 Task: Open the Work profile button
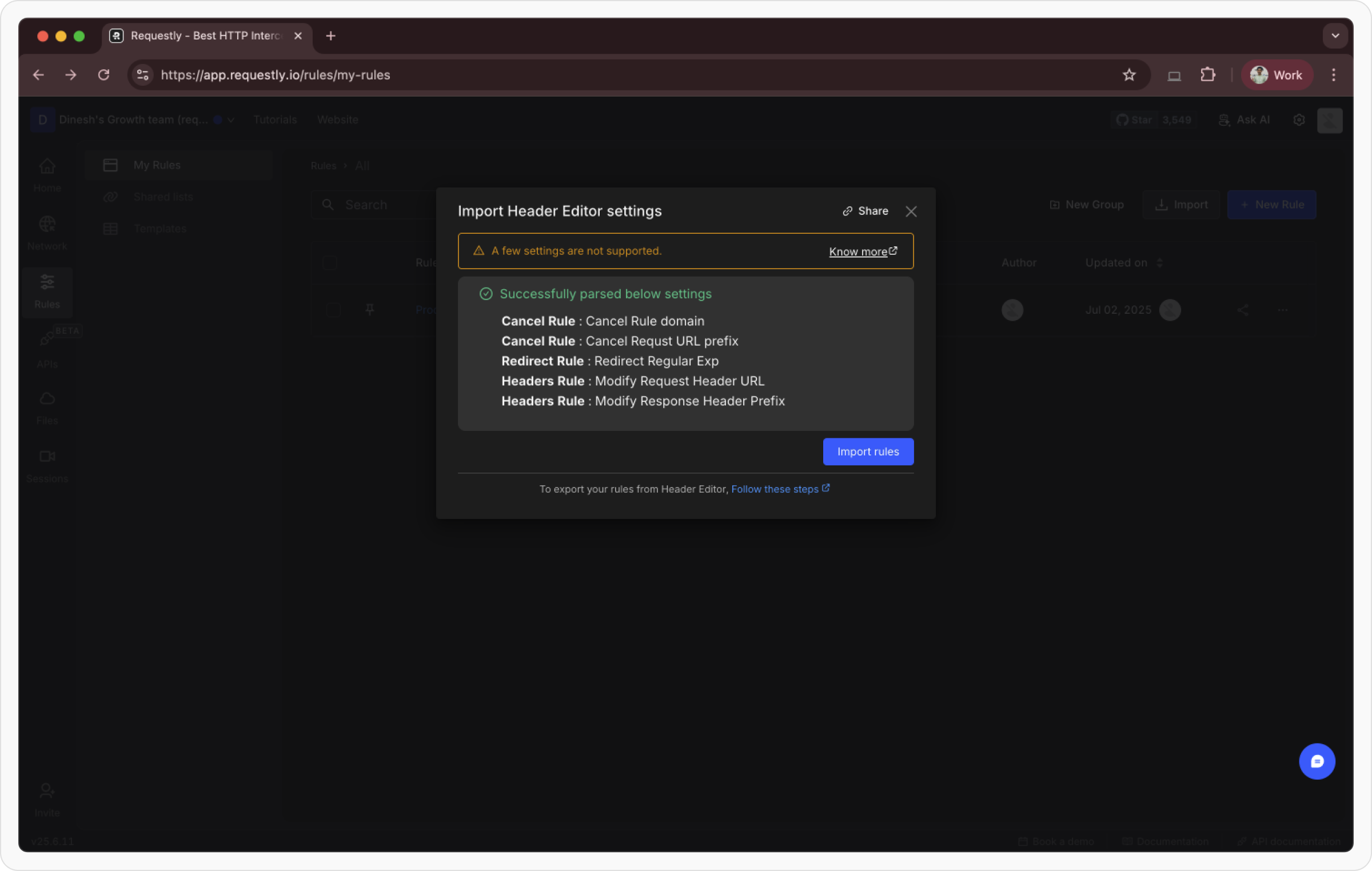(1277, 75)
